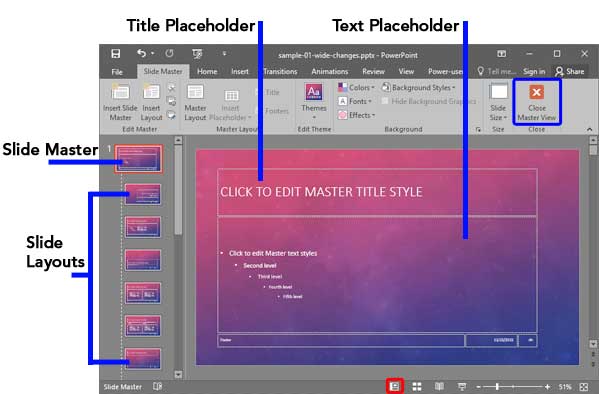Screen dimensions: 599x394
Task: Select the fifth slide layout thumbnail
Action: [142, 326]
